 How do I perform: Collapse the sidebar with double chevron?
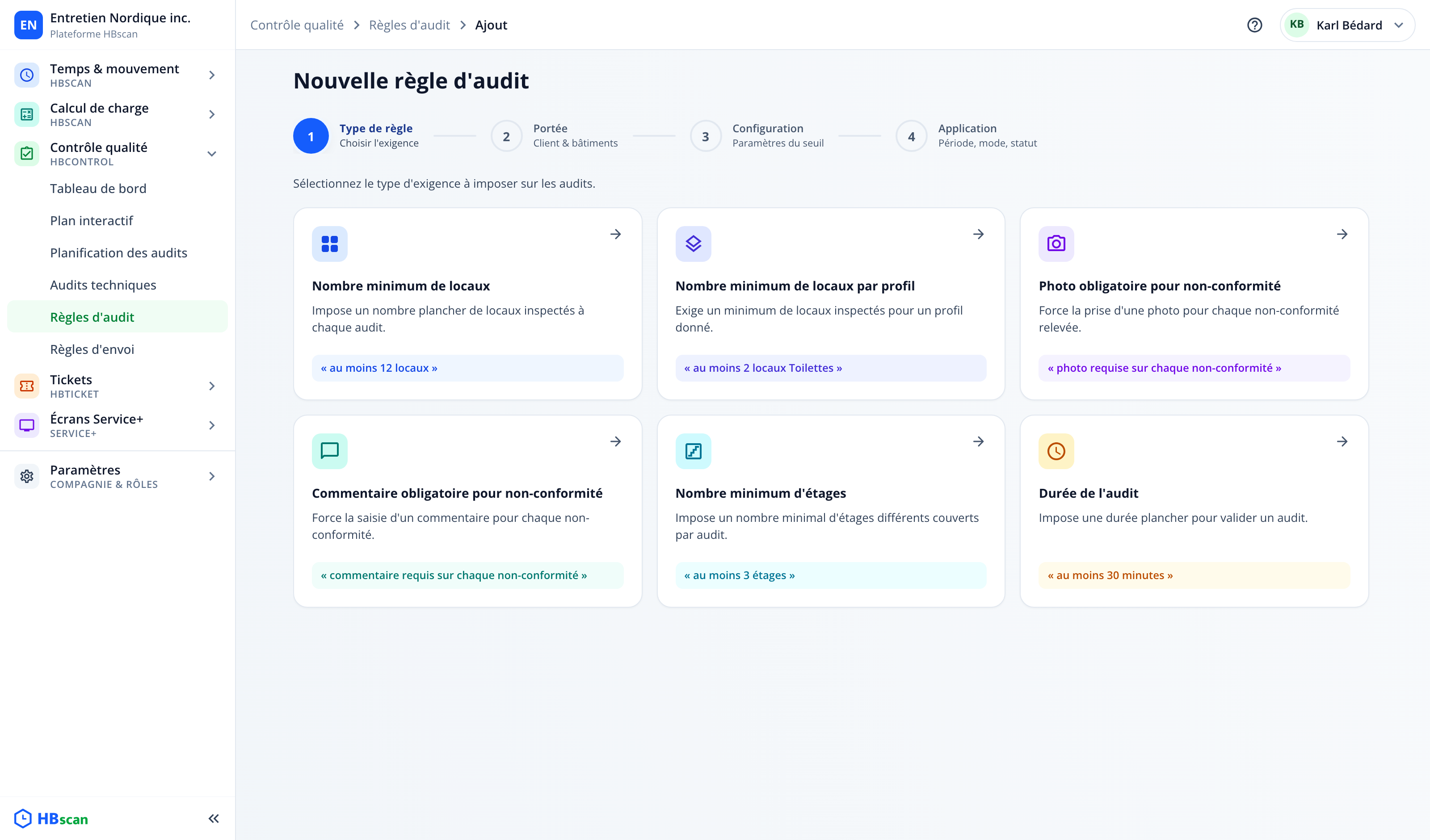(x=213, y=819)
